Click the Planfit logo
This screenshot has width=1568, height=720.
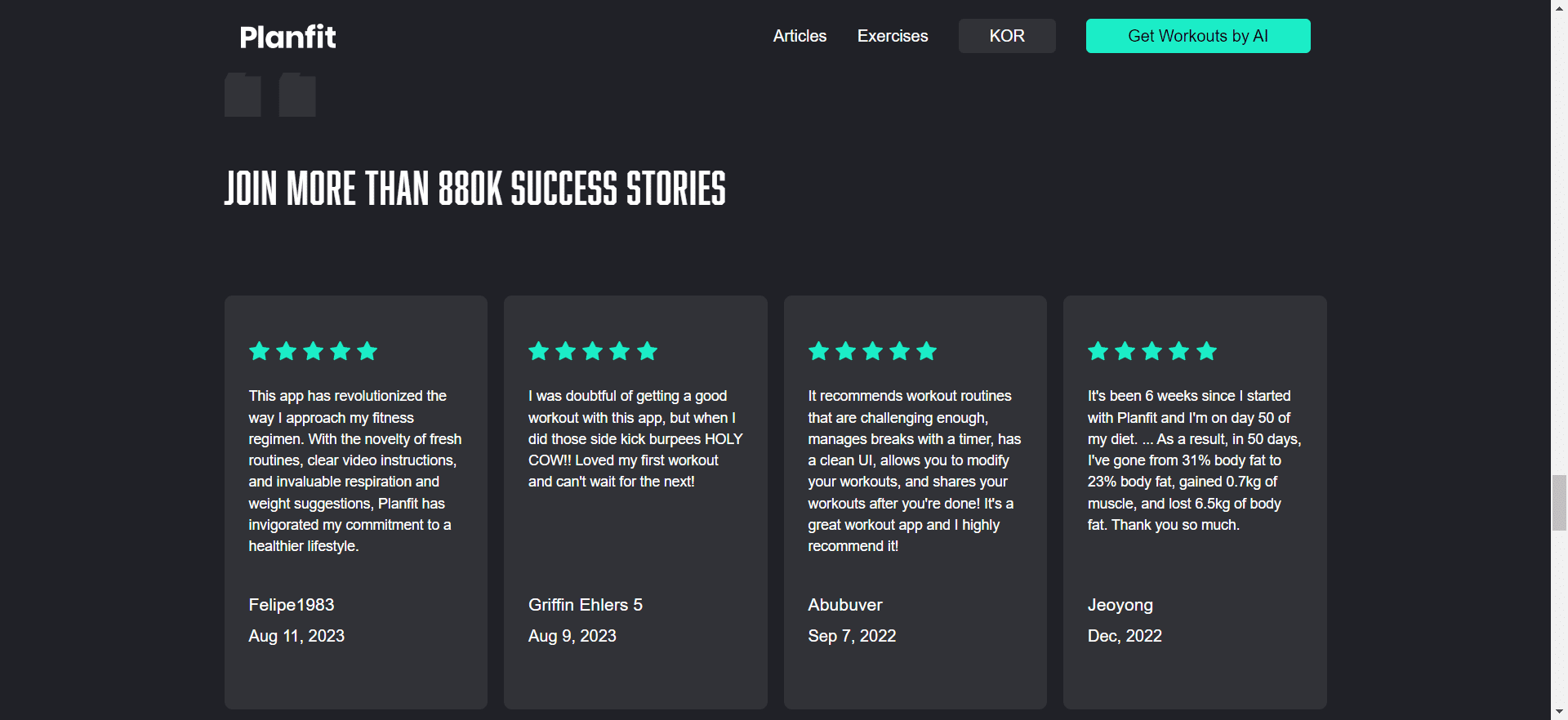[287, 37]
